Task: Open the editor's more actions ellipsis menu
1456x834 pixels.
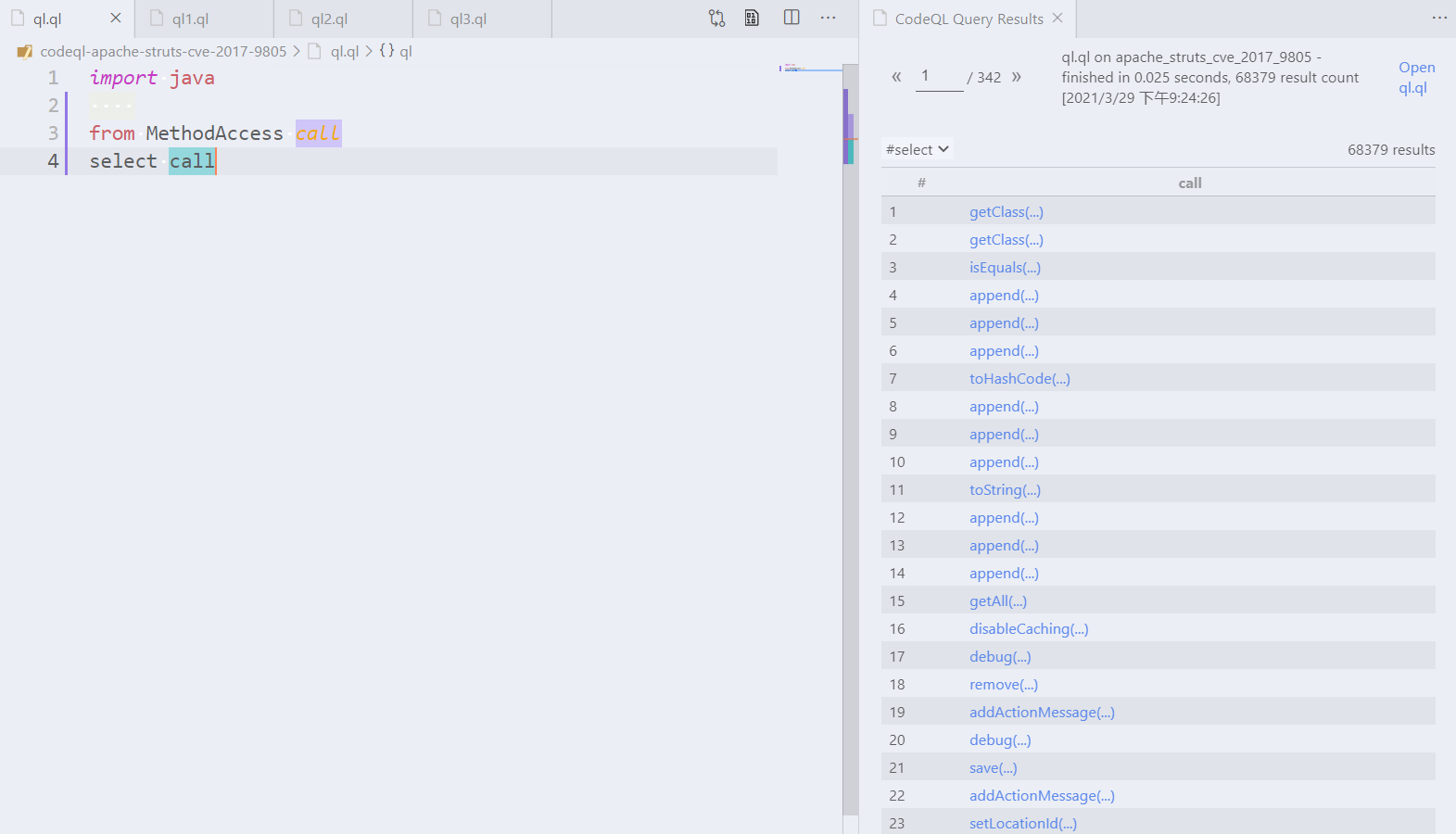Action: [829, 18]
